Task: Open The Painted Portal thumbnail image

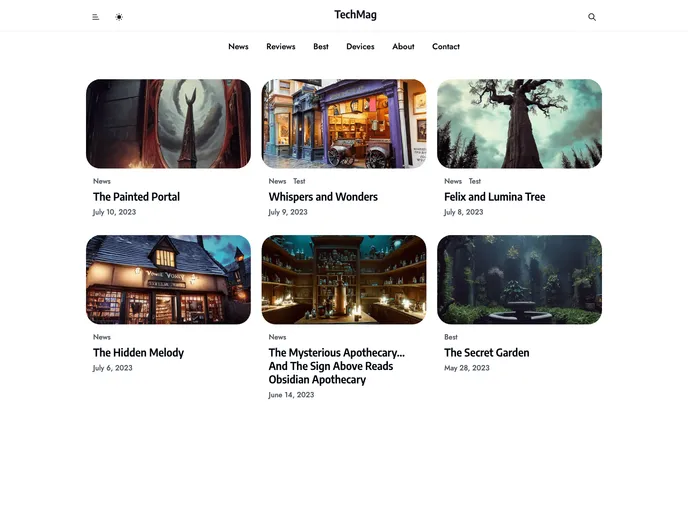Action: click(168, 124)
